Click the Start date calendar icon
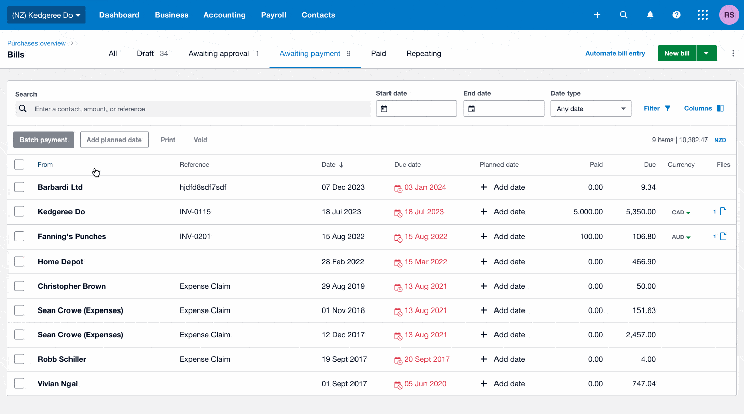 (384, 109)
